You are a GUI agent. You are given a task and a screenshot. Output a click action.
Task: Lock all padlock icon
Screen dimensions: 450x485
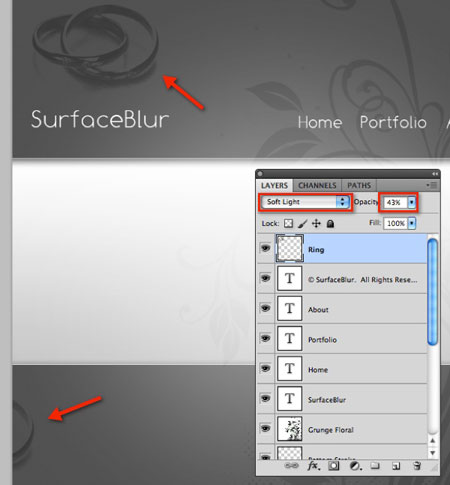(330, 223)
